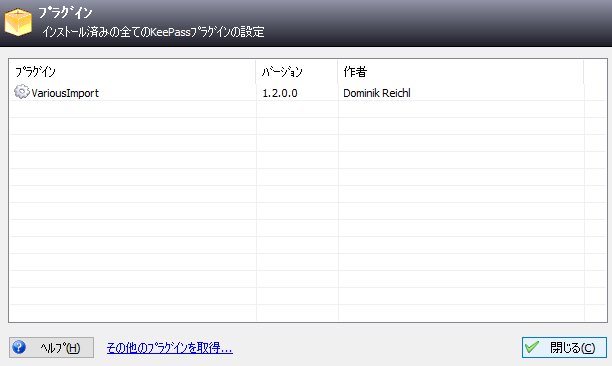Open the その他のプラグインを取得 link

pyautogui.click(x=169, y=348)
